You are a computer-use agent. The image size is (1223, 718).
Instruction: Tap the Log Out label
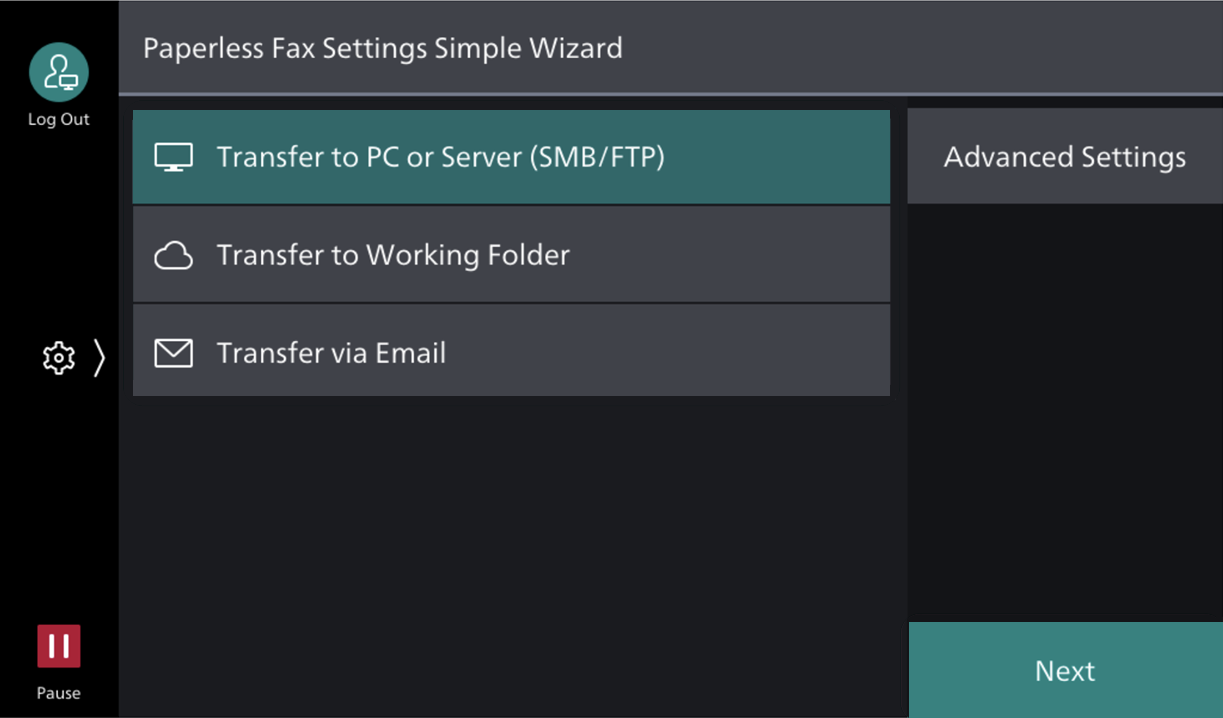(58, 118)
